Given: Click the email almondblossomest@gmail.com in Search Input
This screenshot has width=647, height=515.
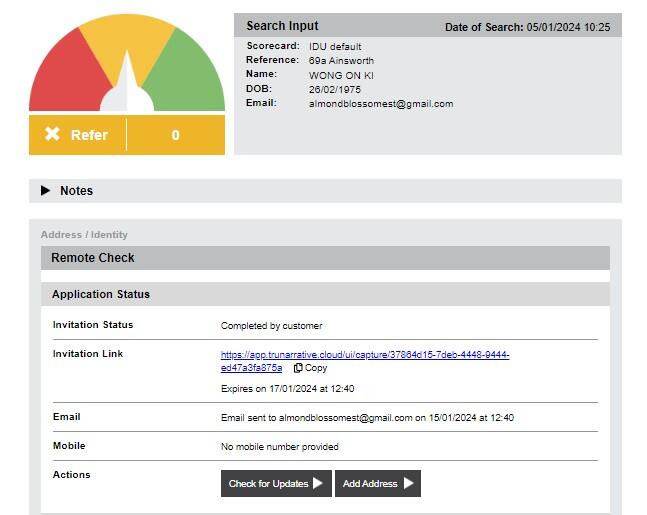Looking at the screenshot, I should tap(380, 104).
